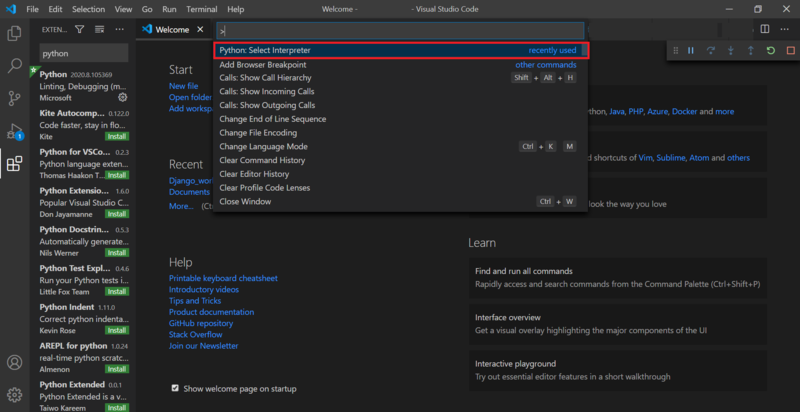Choose Calls: Show Call Hierarchy command
Screen dimensions: 800x412
(401, 78)
